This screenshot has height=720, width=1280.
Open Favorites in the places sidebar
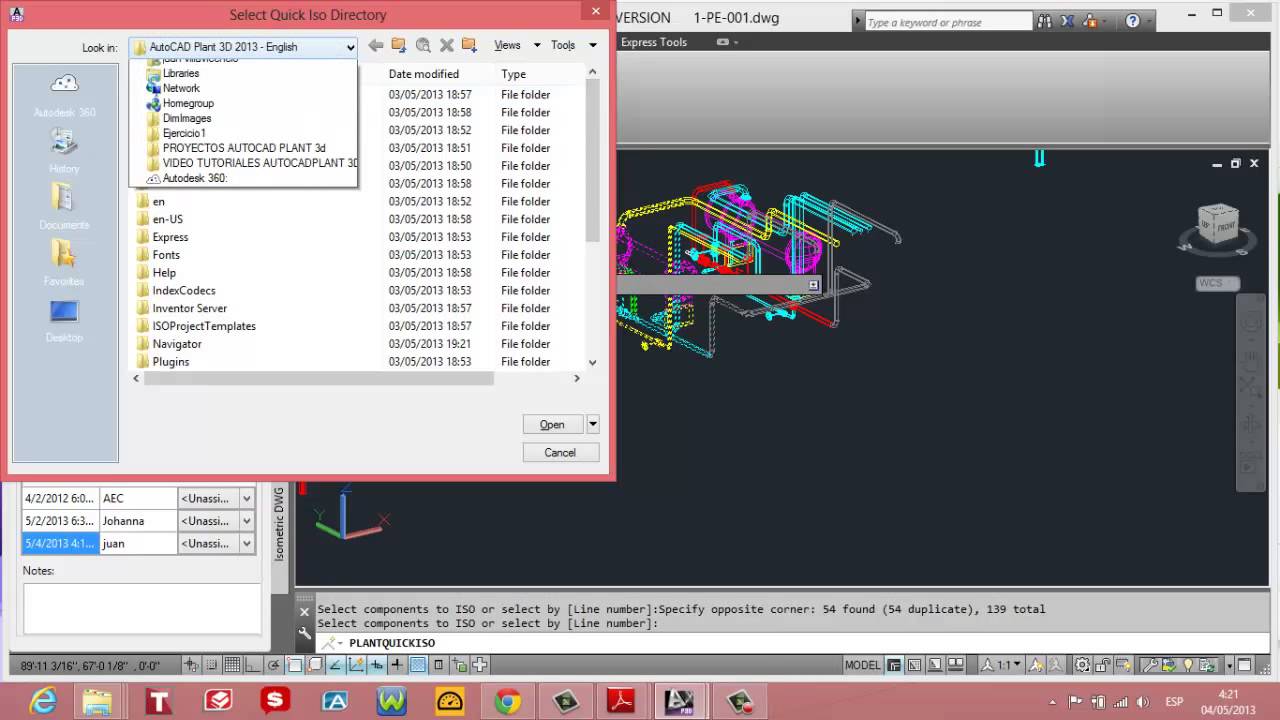[64, 264]
